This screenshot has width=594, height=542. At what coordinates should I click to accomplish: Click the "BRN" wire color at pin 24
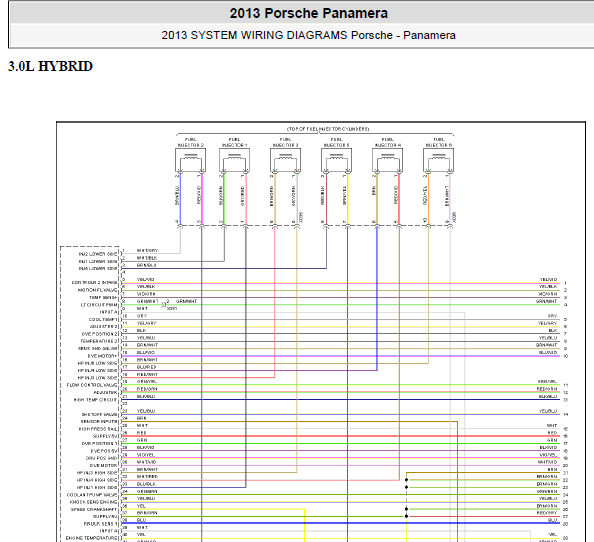point(142,418)
